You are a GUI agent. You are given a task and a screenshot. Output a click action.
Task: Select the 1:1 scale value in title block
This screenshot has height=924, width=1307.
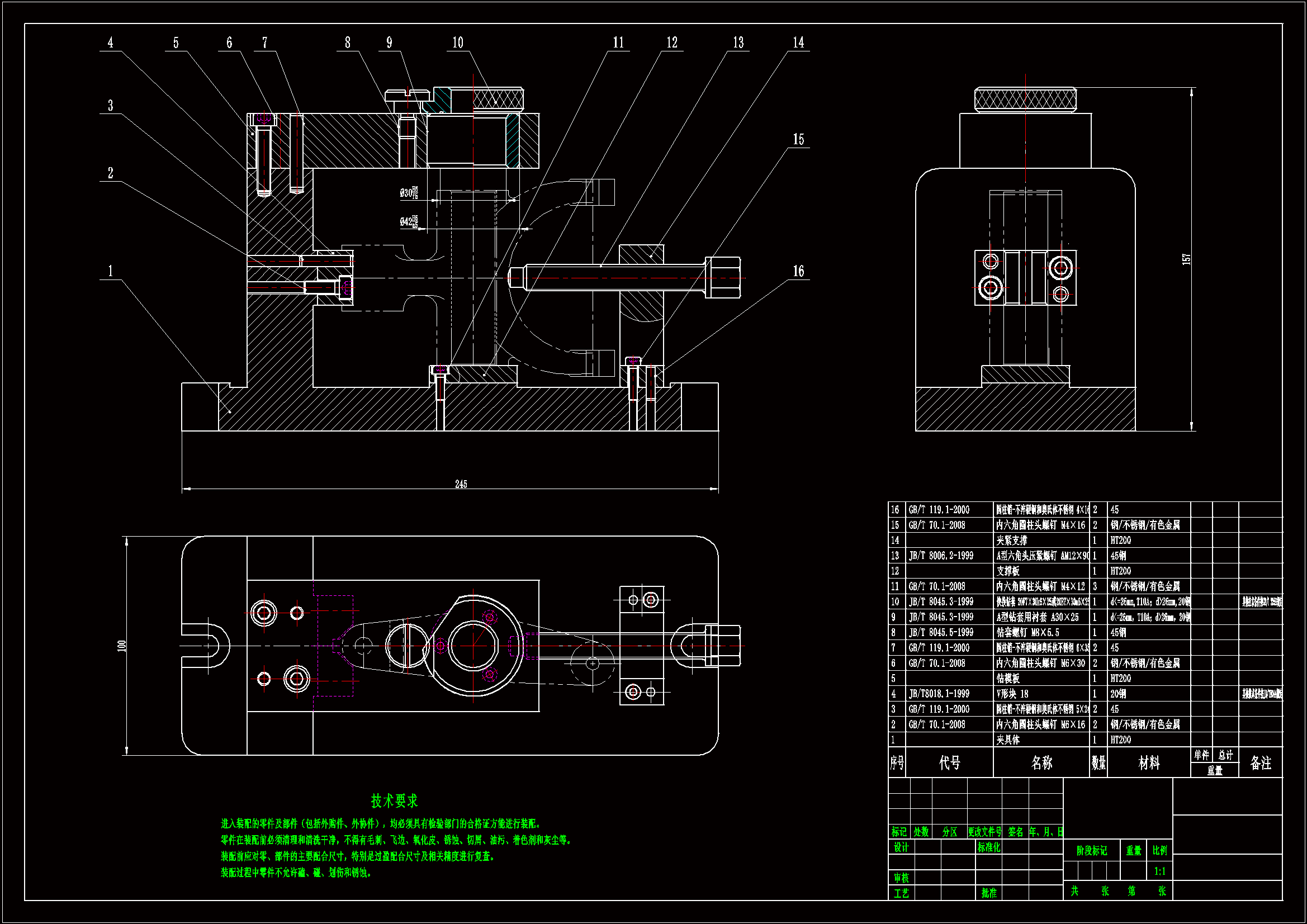1159,871
